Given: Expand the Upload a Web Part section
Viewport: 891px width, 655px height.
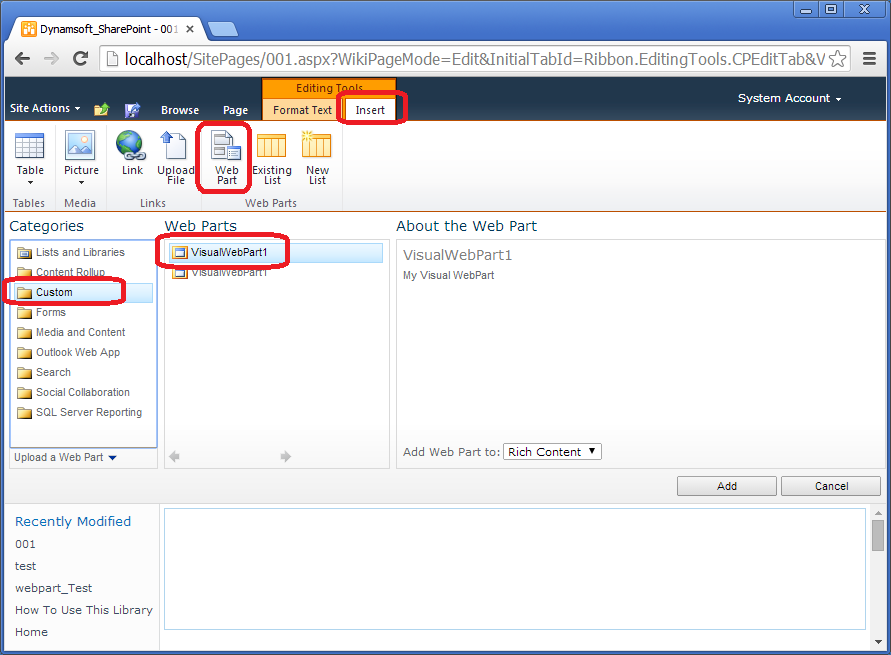Looking at the screenshot, I should (65, 458).
